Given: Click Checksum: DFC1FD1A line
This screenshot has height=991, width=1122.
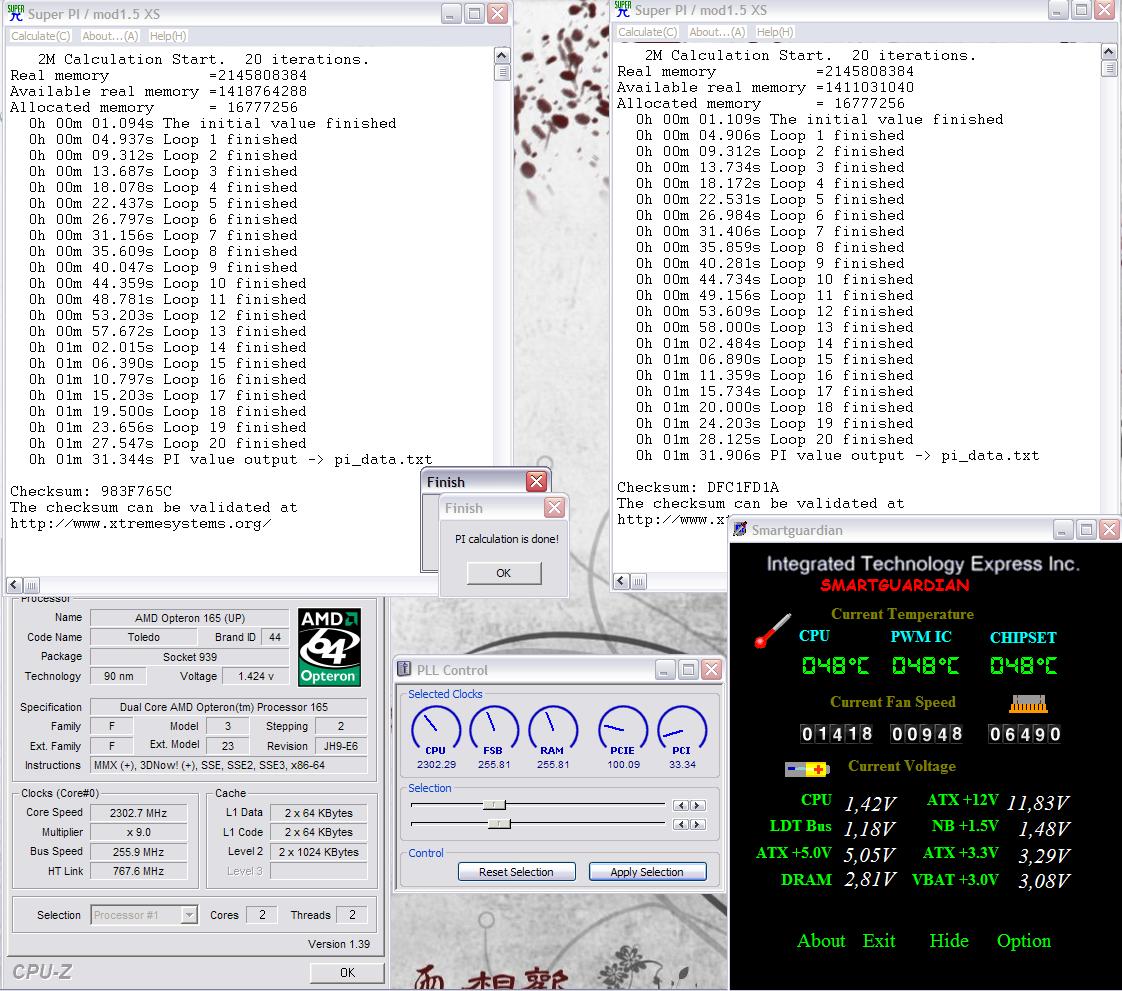Looking at the screenshot, I should (698, 487).
